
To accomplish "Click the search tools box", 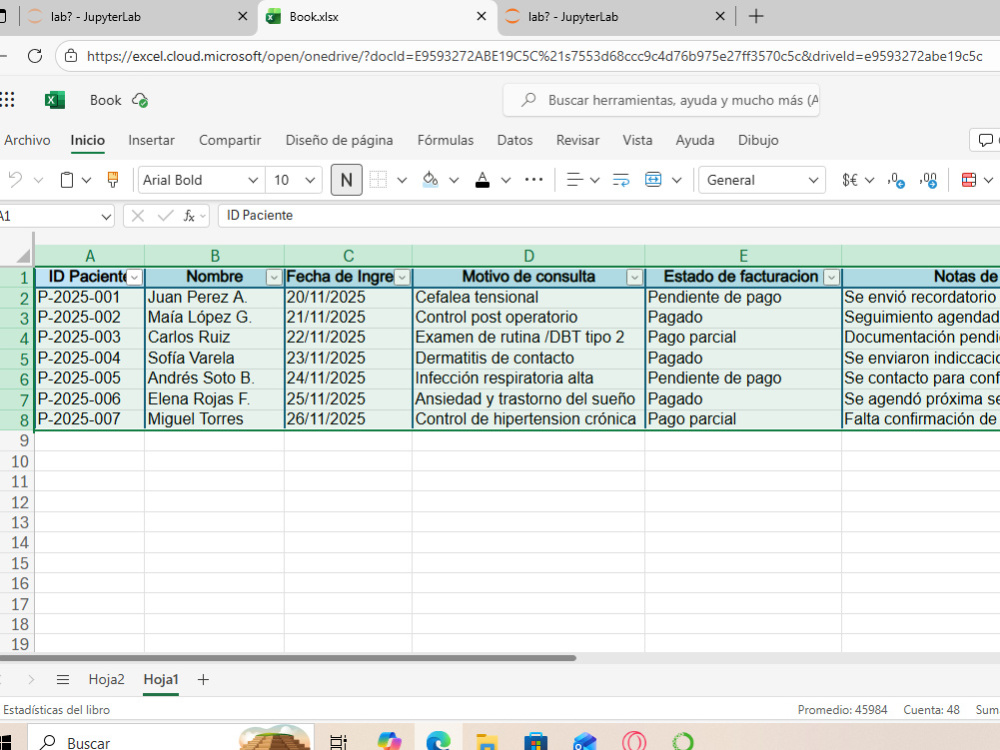I will click(661, 100).
